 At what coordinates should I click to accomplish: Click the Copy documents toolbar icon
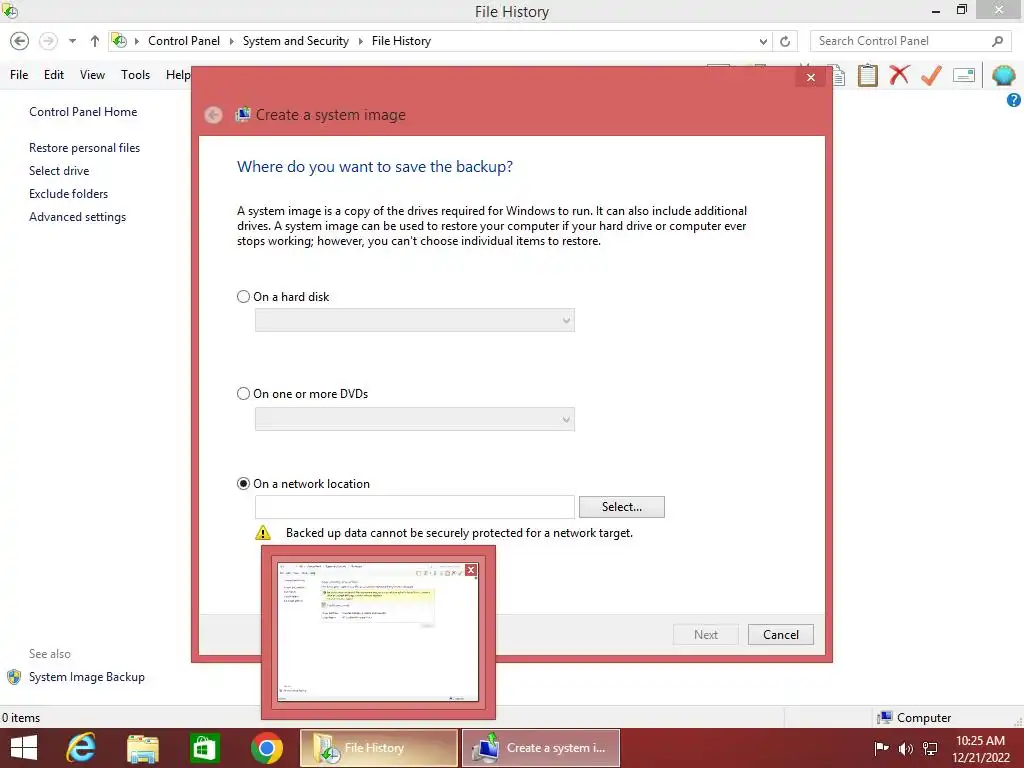pyautogui.click(x=838, y=76)
